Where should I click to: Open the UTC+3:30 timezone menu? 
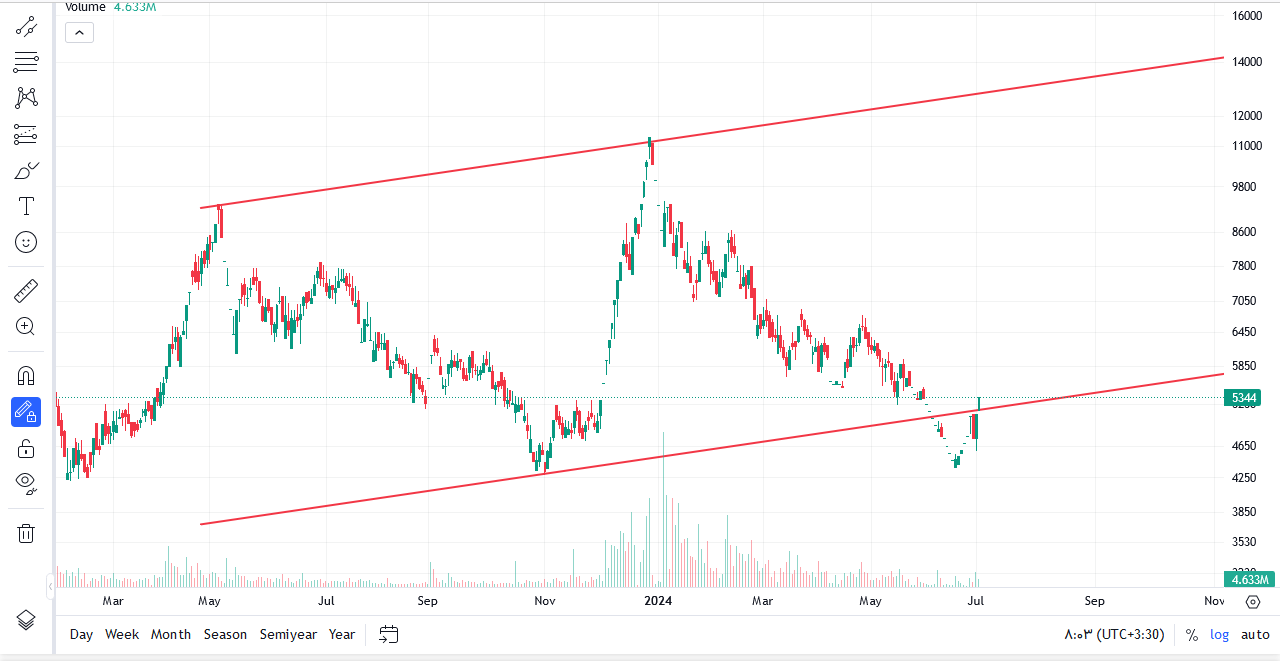1116,634
